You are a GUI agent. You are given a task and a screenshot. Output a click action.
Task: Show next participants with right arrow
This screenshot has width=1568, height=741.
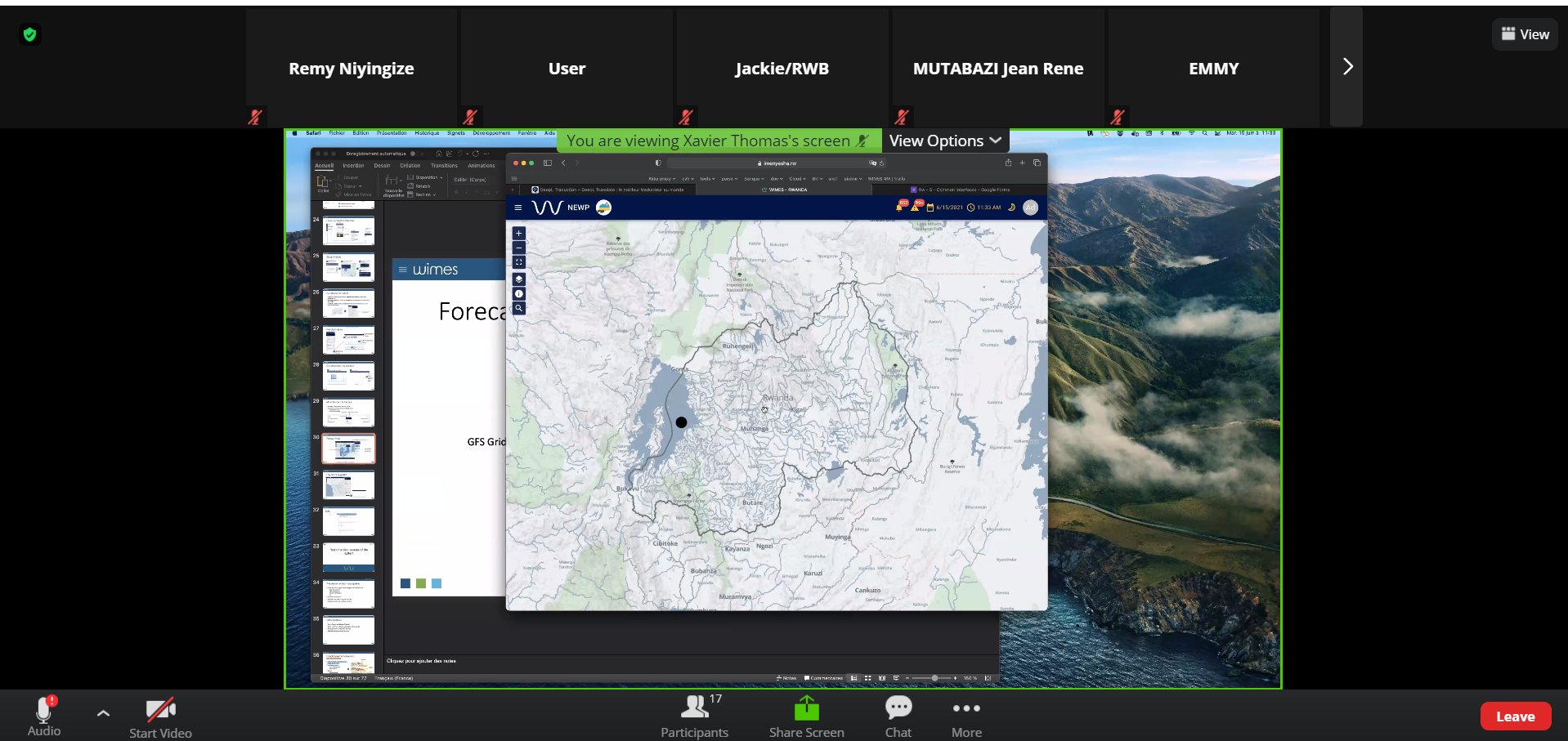tap(1347, 67)
